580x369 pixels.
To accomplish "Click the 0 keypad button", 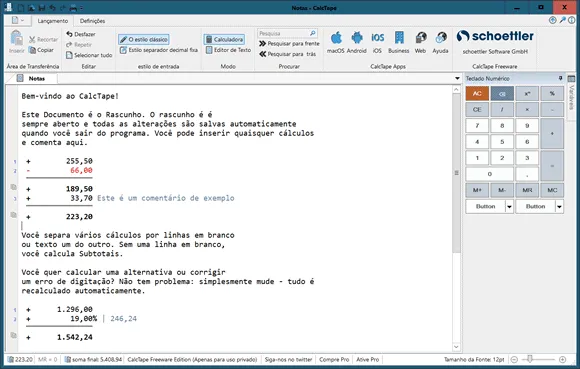I will click(x=489, y=174).
